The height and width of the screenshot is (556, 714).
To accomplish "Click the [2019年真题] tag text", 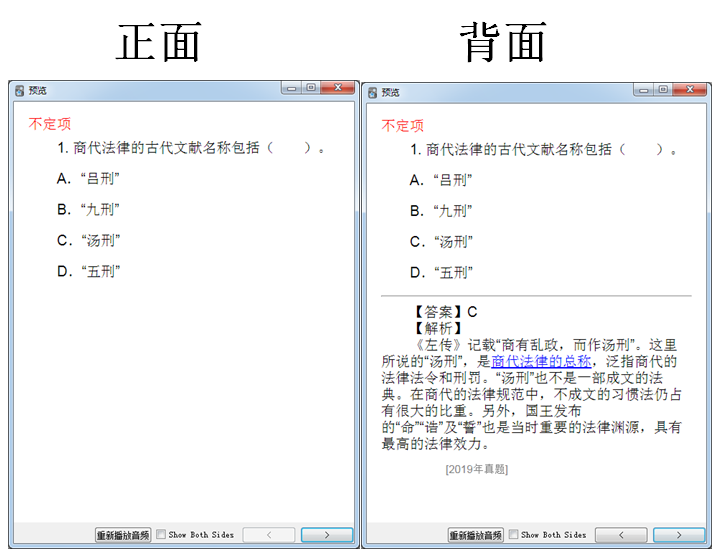I will 476,469.
